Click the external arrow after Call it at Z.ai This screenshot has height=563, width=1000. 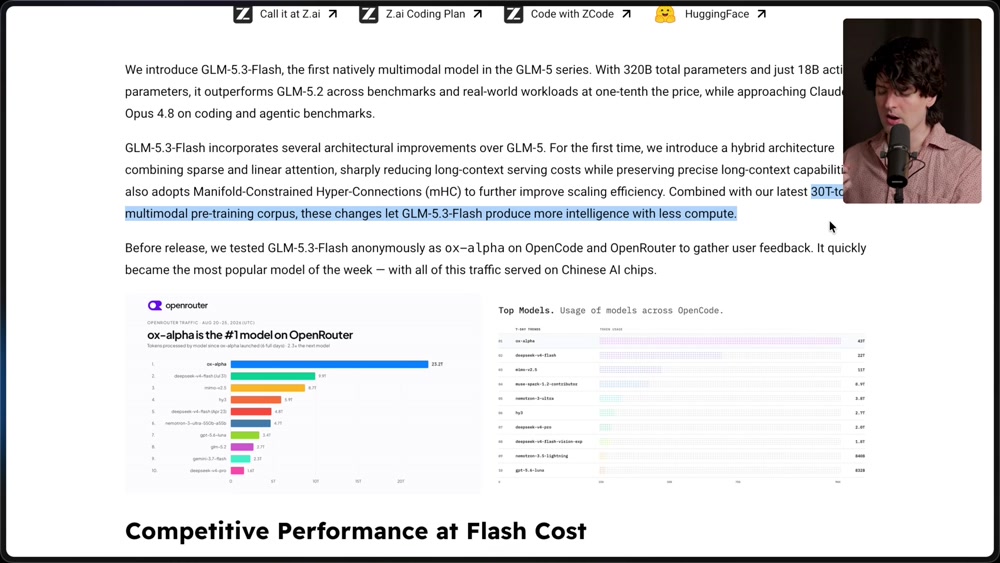pos(333,14)
